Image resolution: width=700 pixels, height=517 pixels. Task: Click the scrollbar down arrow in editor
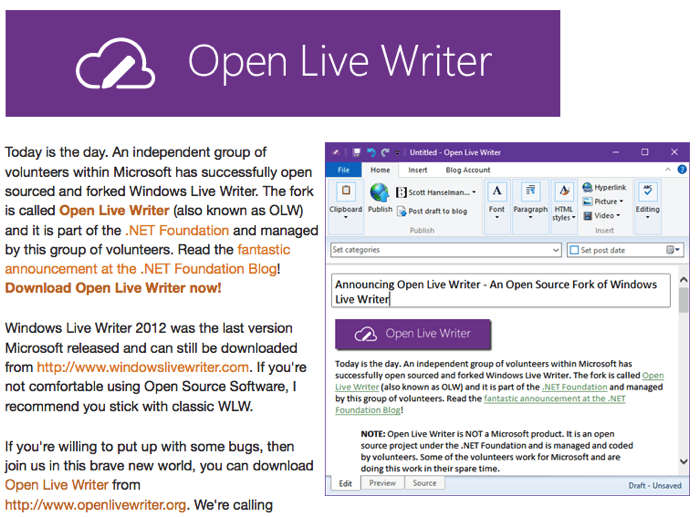click(x=683, y=462)
